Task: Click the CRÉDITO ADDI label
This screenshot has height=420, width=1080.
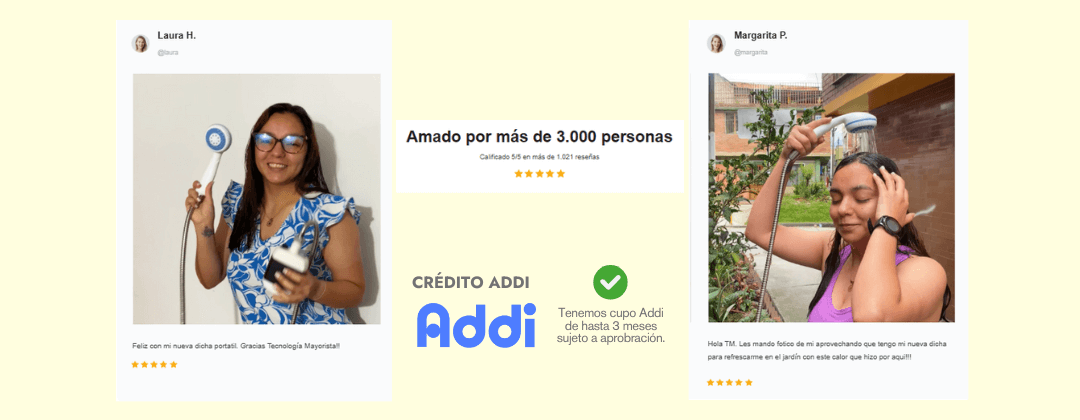Action: pos(471,282)
